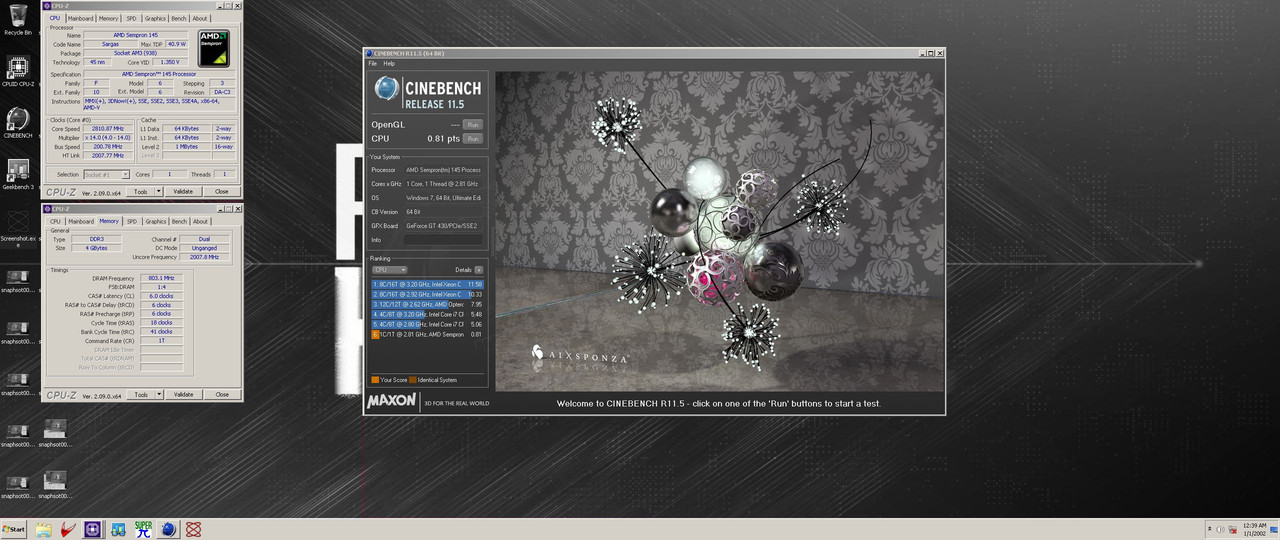
Task: Click the Details arrow button in Ranking
Action: pos(479,270)
